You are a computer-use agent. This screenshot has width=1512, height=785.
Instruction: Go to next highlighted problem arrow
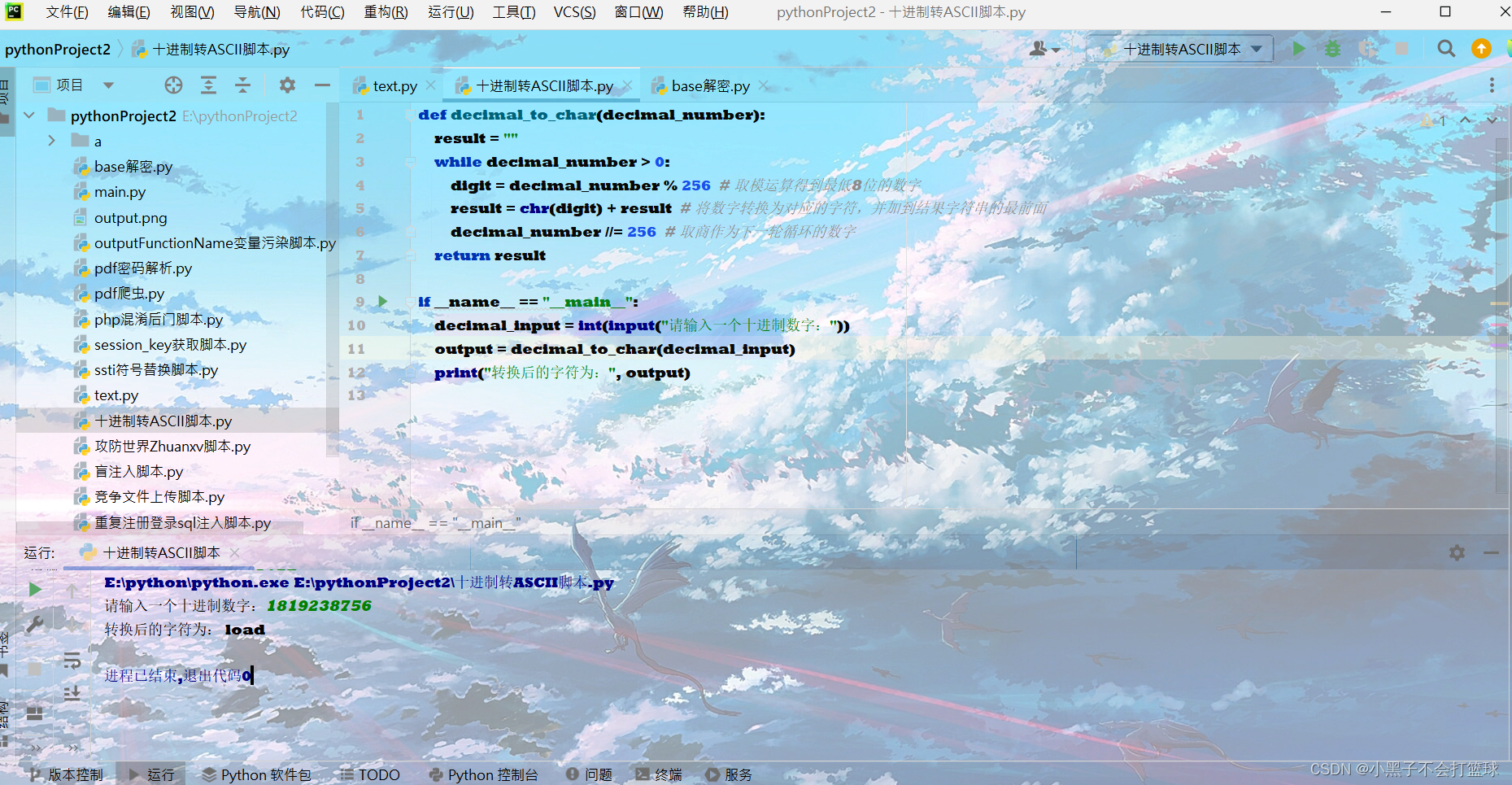[1492, 120]
